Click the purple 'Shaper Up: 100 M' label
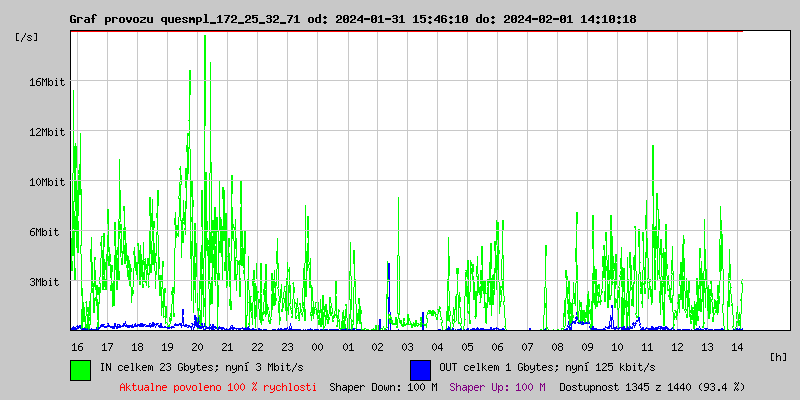The image size is (800, 400). [497, 386]
